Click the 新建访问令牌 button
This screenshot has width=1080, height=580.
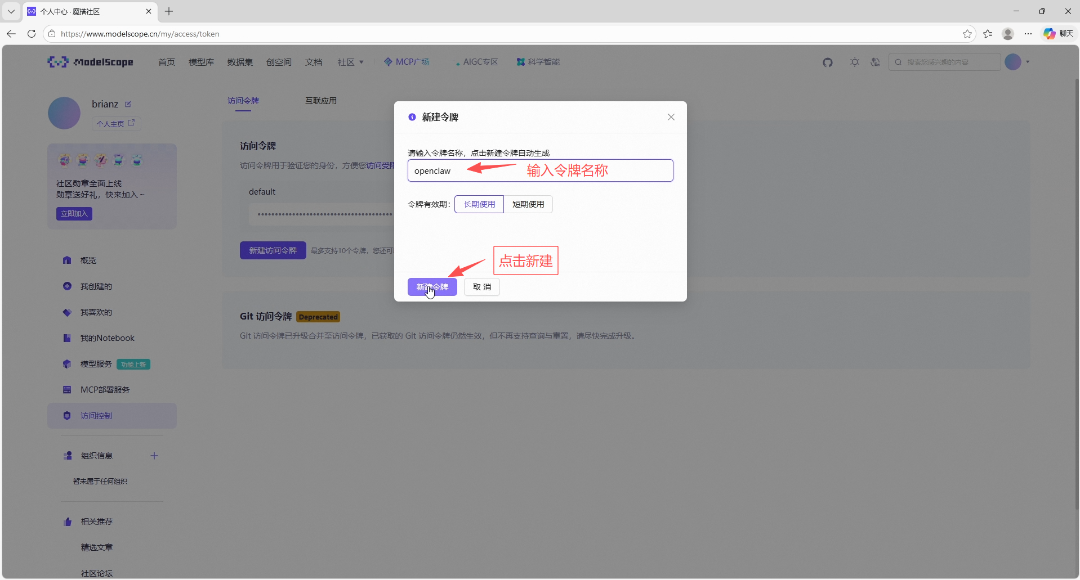273,250
